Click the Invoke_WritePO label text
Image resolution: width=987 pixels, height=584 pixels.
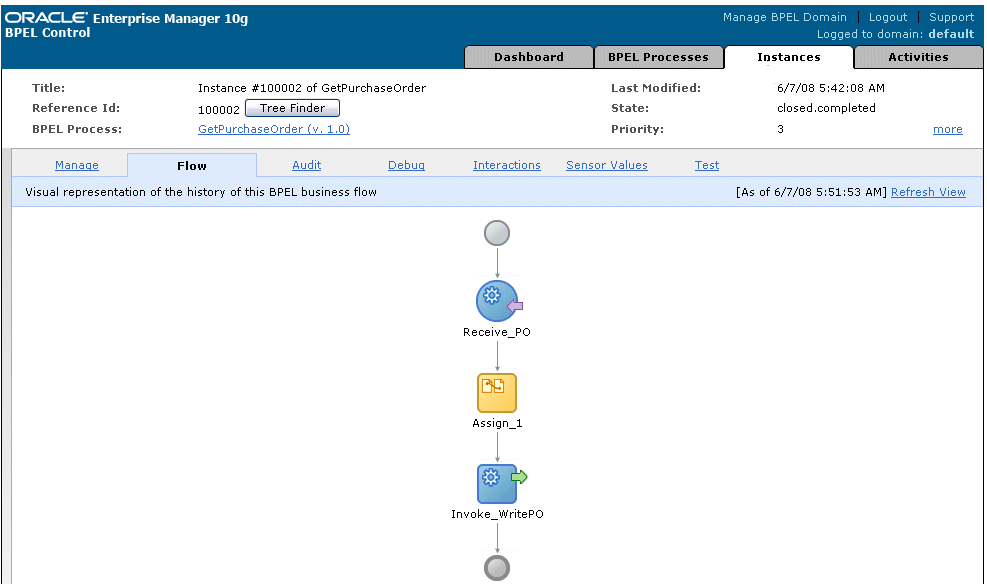pos(497,514)
